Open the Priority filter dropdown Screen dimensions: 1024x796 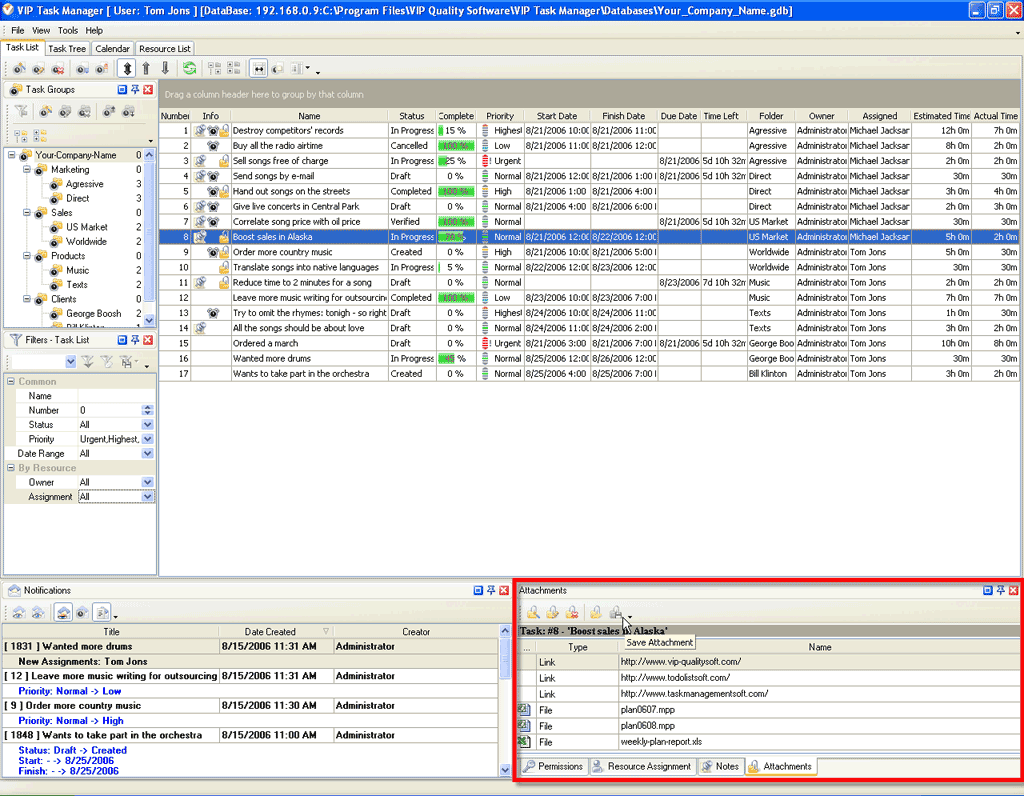pos(148,439)
